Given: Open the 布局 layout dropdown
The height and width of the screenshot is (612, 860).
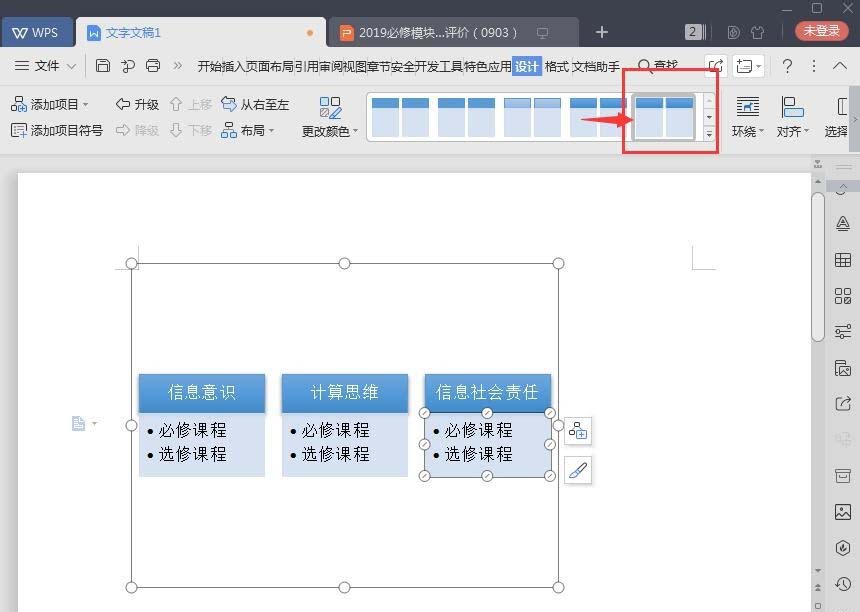Looking at the screenshot, I should 247,131.
